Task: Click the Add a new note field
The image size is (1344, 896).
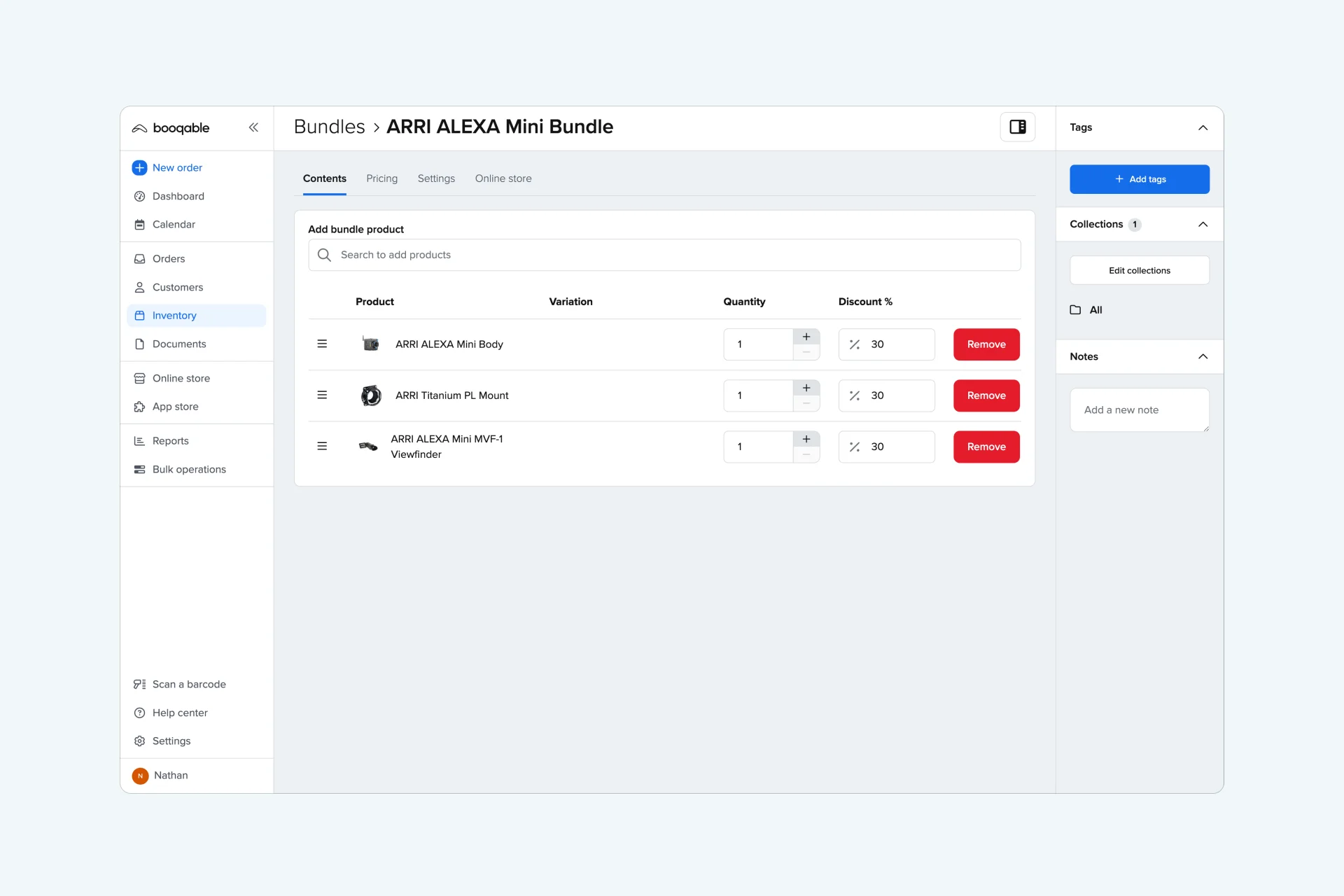Action: point(1139,410)
